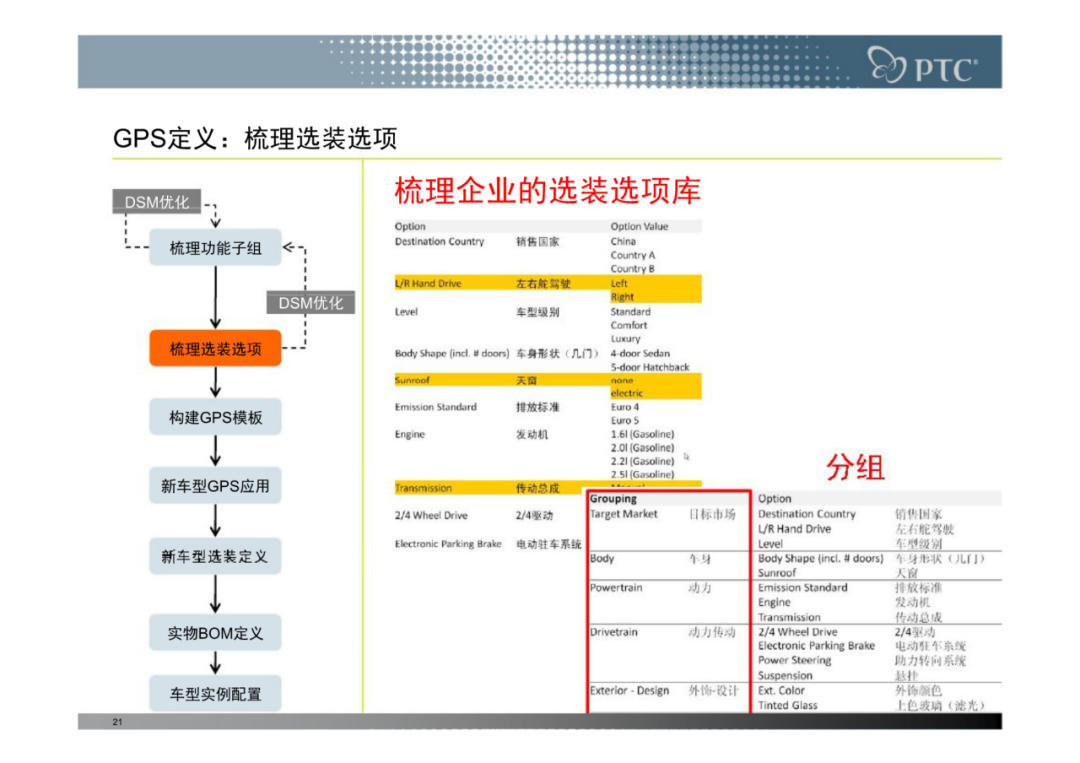Click the Tinted Glass option entry
The width and height of the screenshot is (1080, 763).
[x=787, y=705]
